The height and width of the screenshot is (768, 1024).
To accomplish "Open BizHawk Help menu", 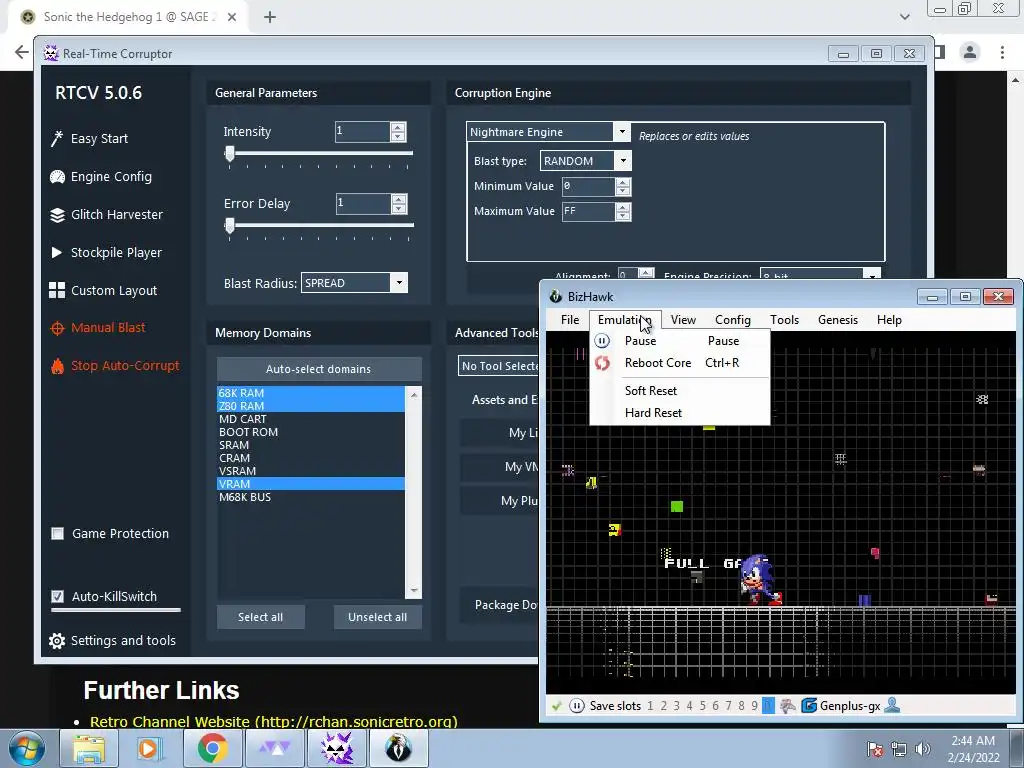I will pos(889,320).
